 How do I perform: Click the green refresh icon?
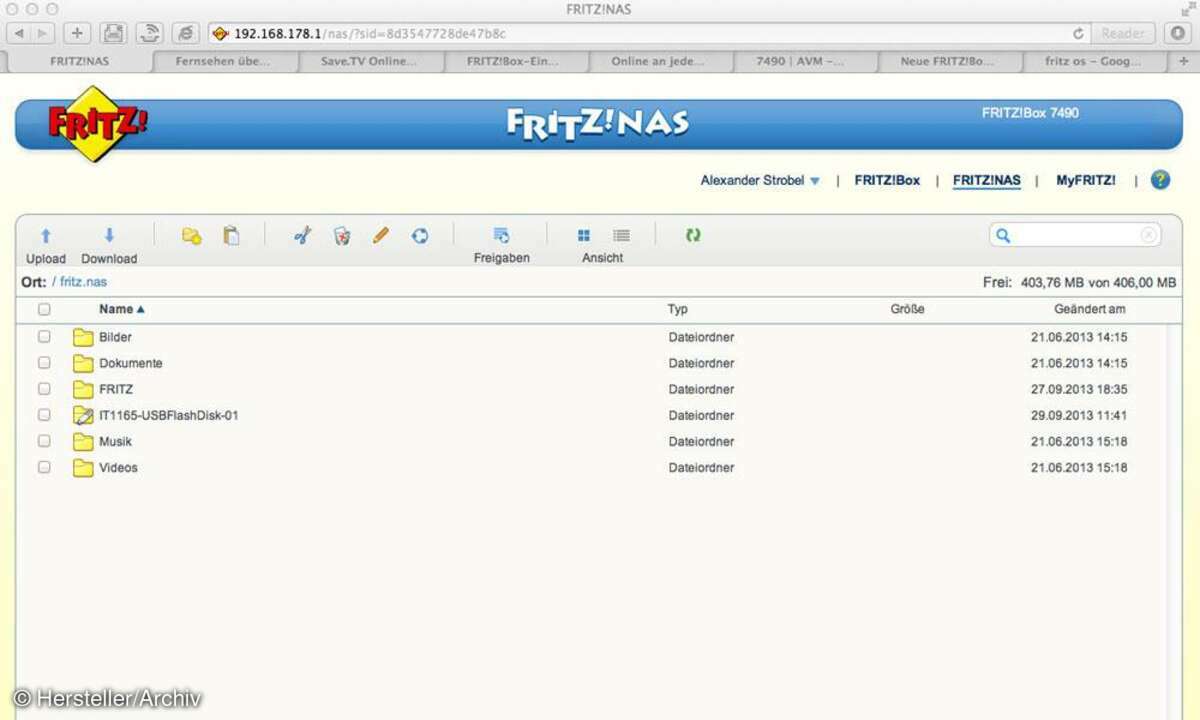click(693, 236)
